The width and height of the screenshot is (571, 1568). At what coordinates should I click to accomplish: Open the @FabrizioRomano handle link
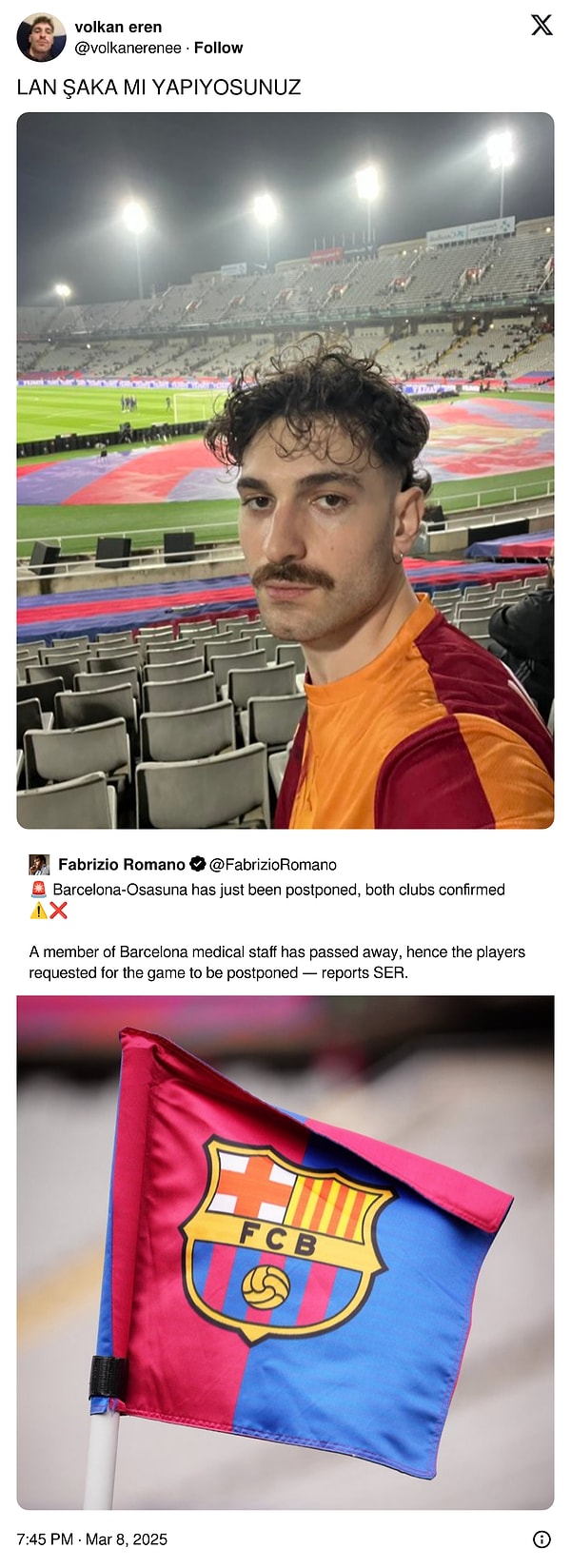point(273,864)
